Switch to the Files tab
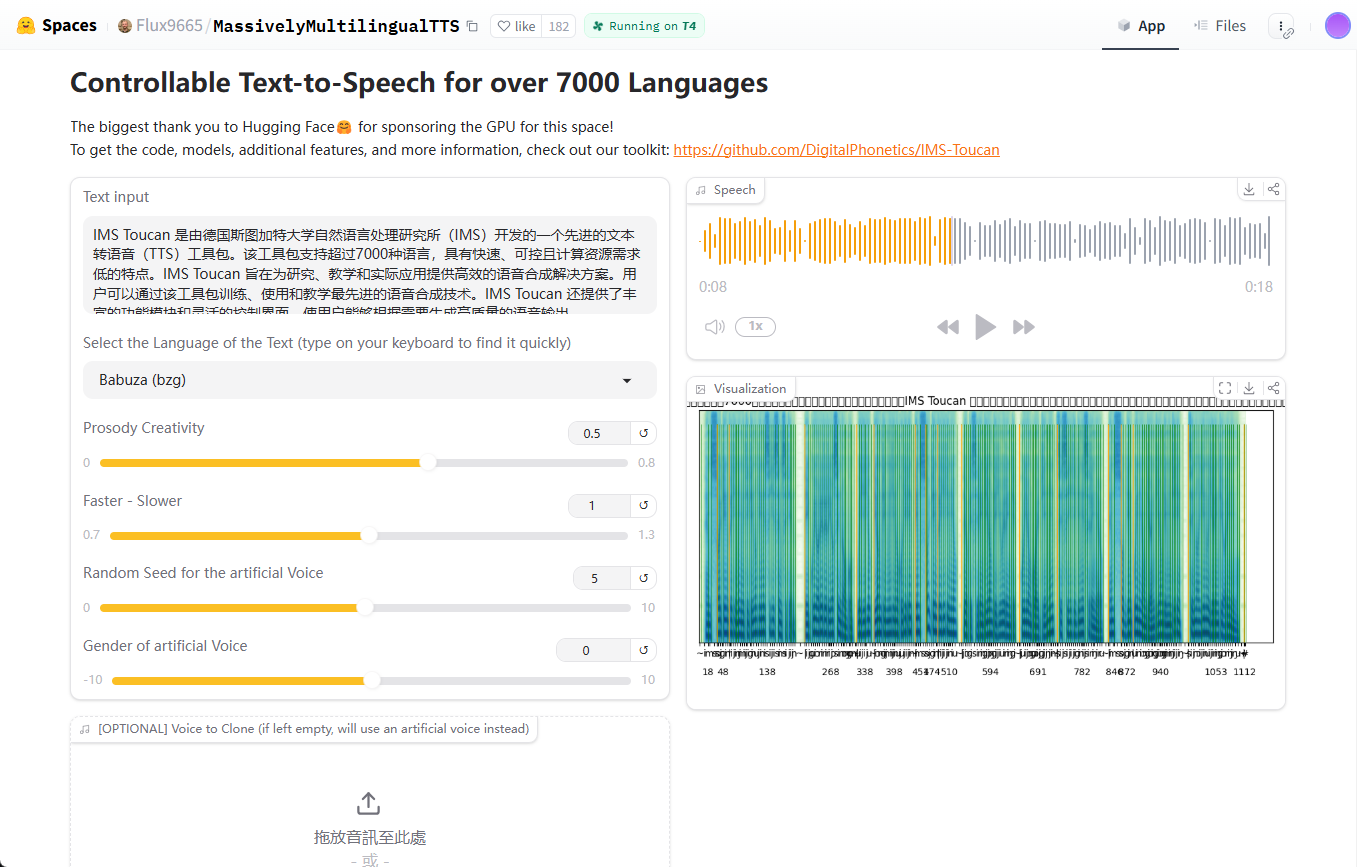This screenshot has height=867, width=1357. click(1220, 26)
